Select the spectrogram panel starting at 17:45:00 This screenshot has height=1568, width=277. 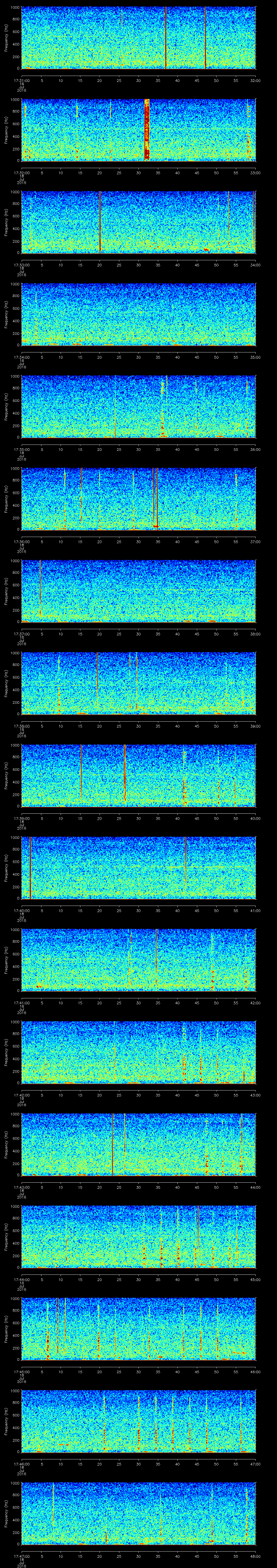click(x=138, y=1329)
